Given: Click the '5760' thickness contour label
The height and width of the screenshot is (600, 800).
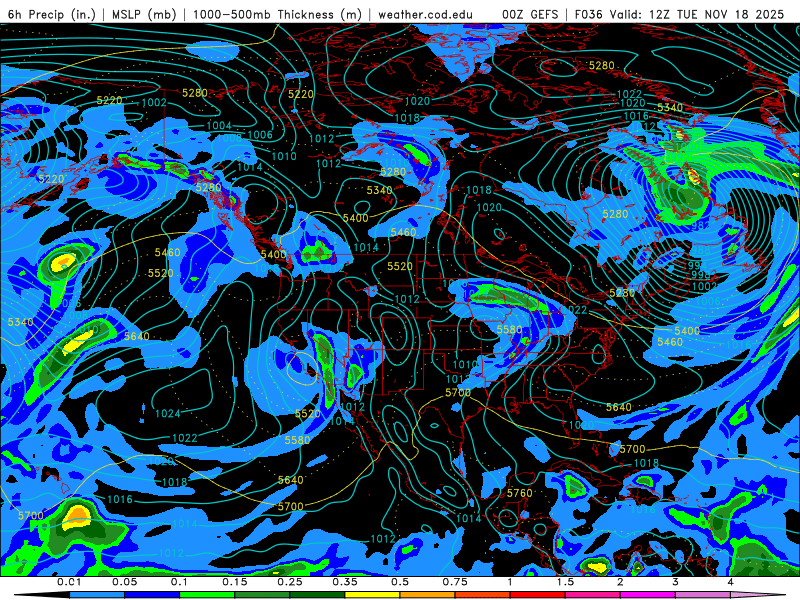Looking at the screenshot, I should pos(519,493).
